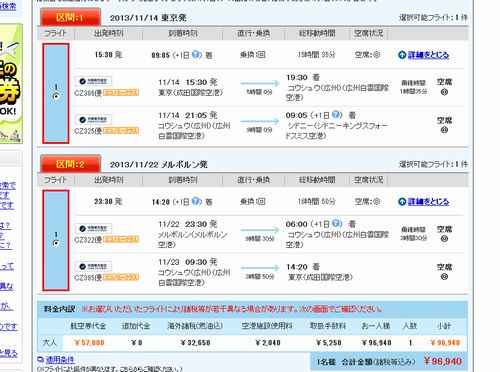Click help icon beside 14:20 (+1日) arrival
The width and height of the screenshot is (500, 372).
click(197, 201)
